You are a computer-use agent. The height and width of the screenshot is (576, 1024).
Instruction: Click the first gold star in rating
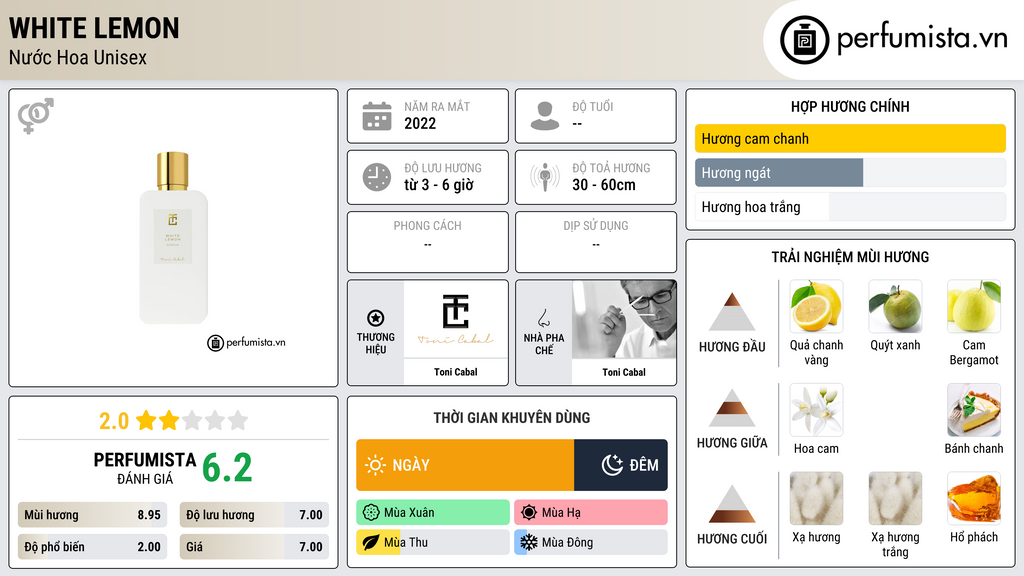(146, 420)
